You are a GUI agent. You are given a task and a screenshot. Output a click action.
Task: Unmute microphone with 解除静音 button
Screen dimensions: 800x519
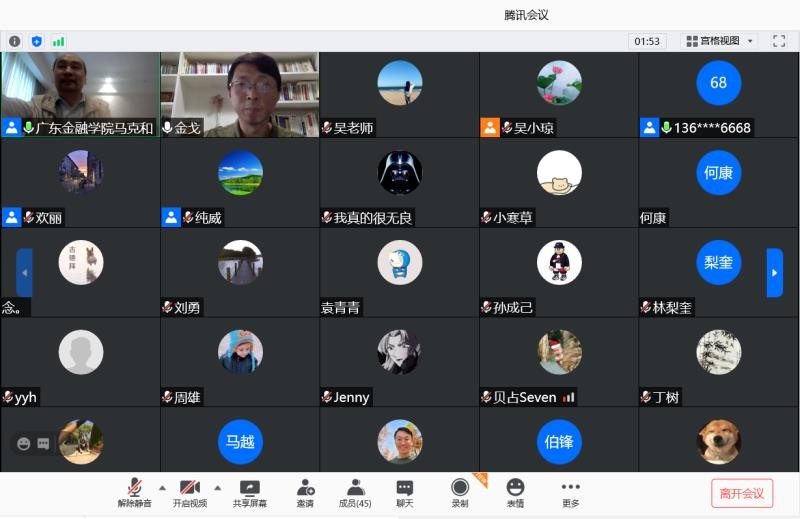point(134,491)
